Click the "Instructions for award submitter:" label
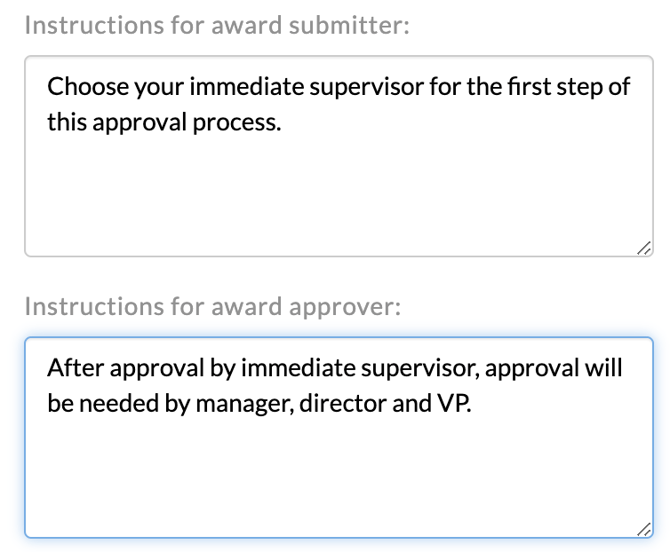670x552 pixels. [x=217, y=26]
